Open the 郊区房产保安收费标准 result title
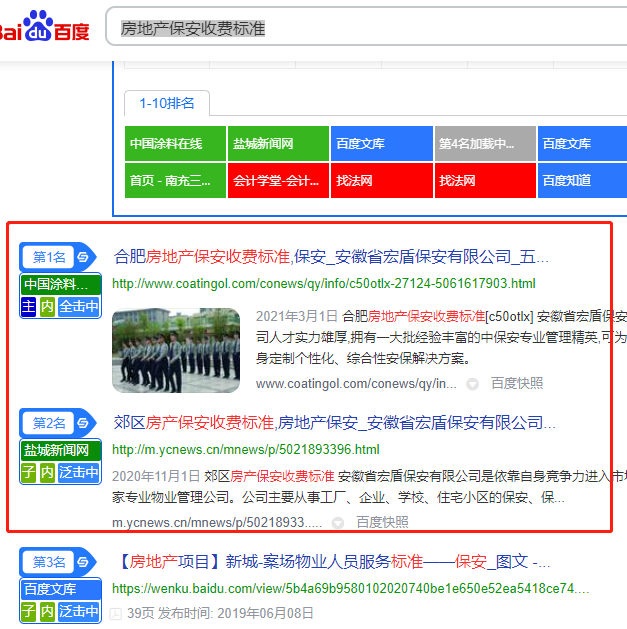This screenshot has height=629, width=627. [335, 423]
